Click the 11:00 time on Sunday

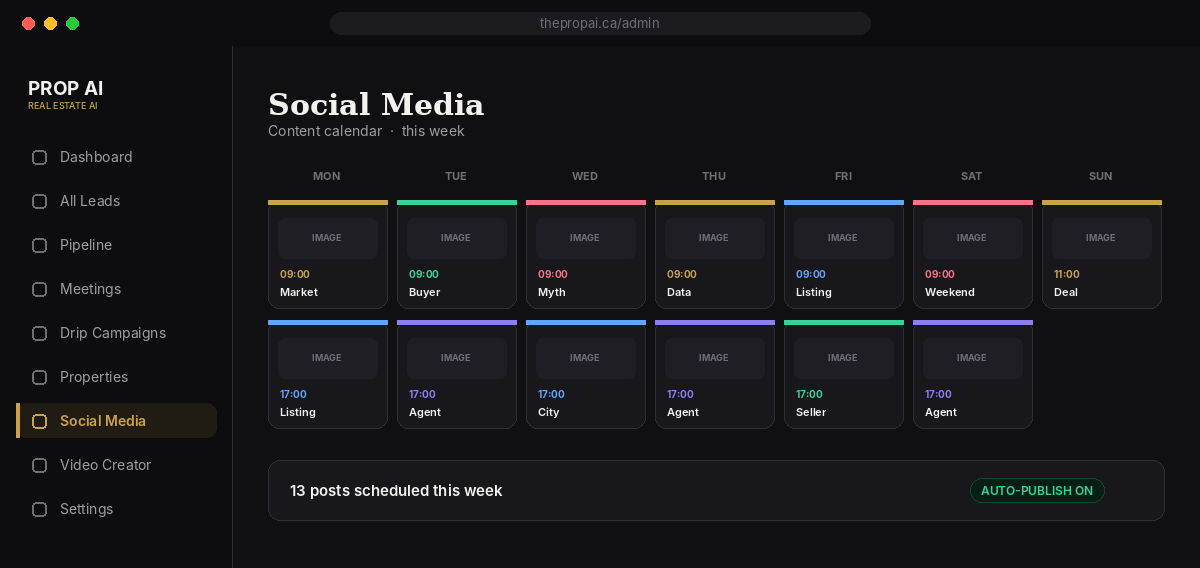(1067, 274)
